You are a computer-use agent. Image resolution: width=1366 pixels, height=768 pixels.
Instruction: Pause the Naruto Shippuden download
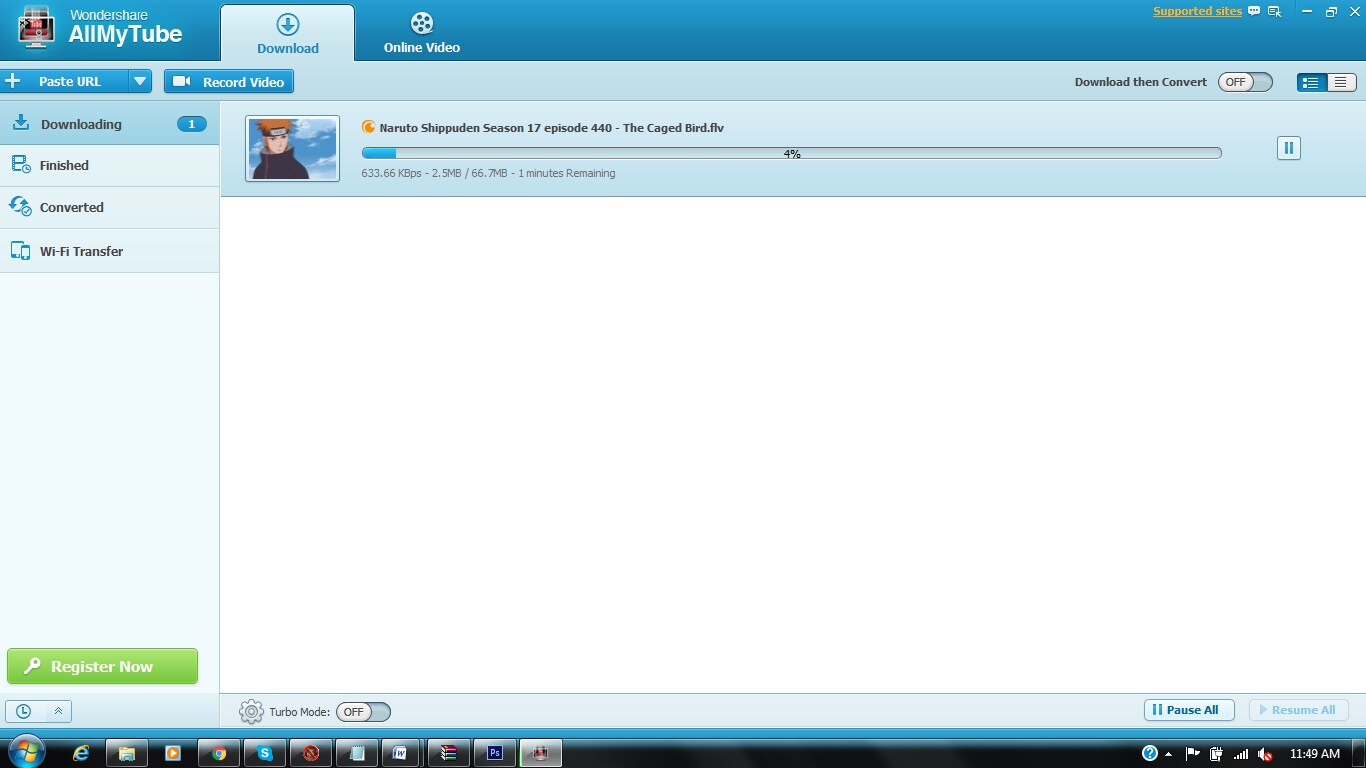tap(1288, 148)
